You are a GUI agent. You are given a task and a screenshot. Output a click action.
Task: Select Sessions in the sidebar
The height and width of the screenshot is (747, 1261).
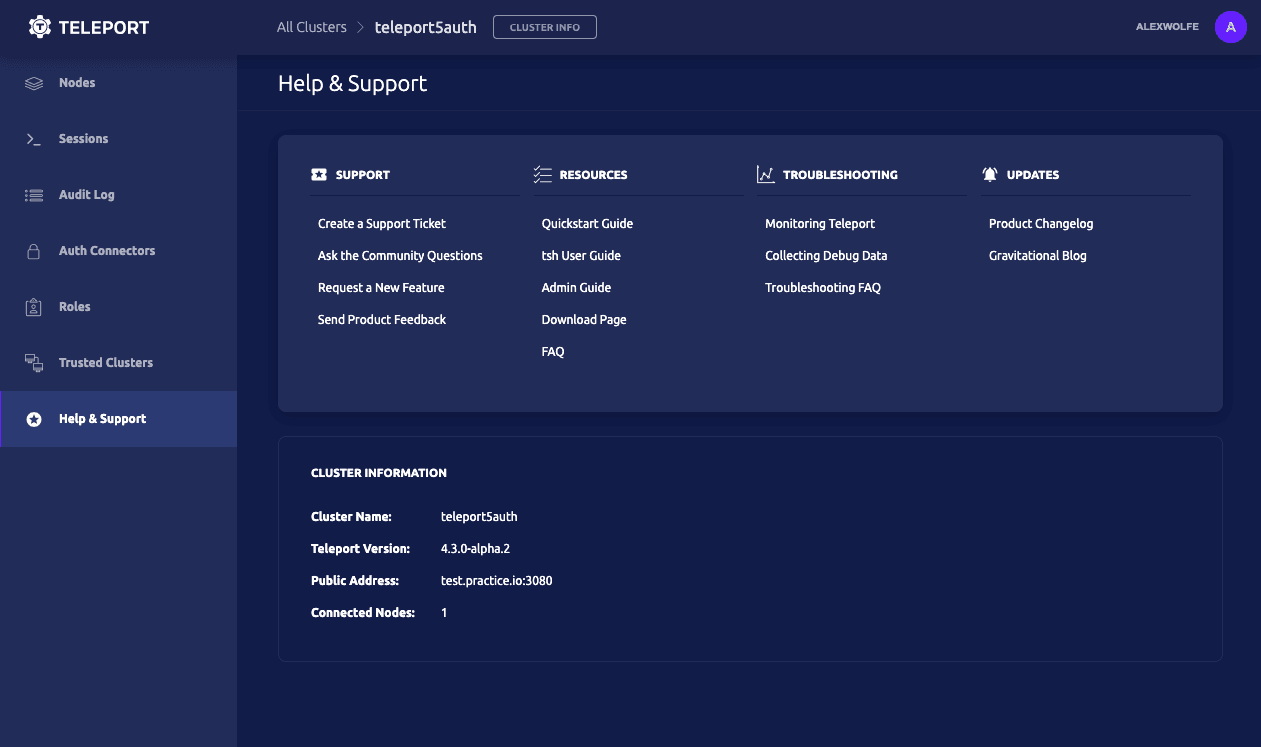pyautogui.click(x=83, y=138)
